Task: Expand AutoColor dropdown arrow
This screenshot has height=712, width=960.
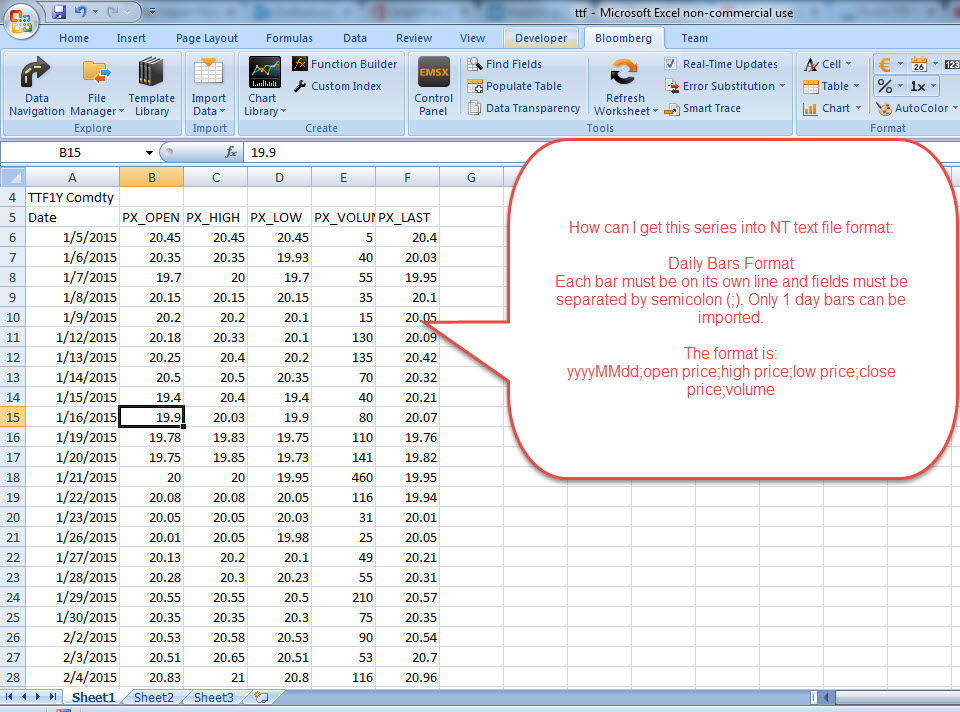Action: (x=954, y=108)
